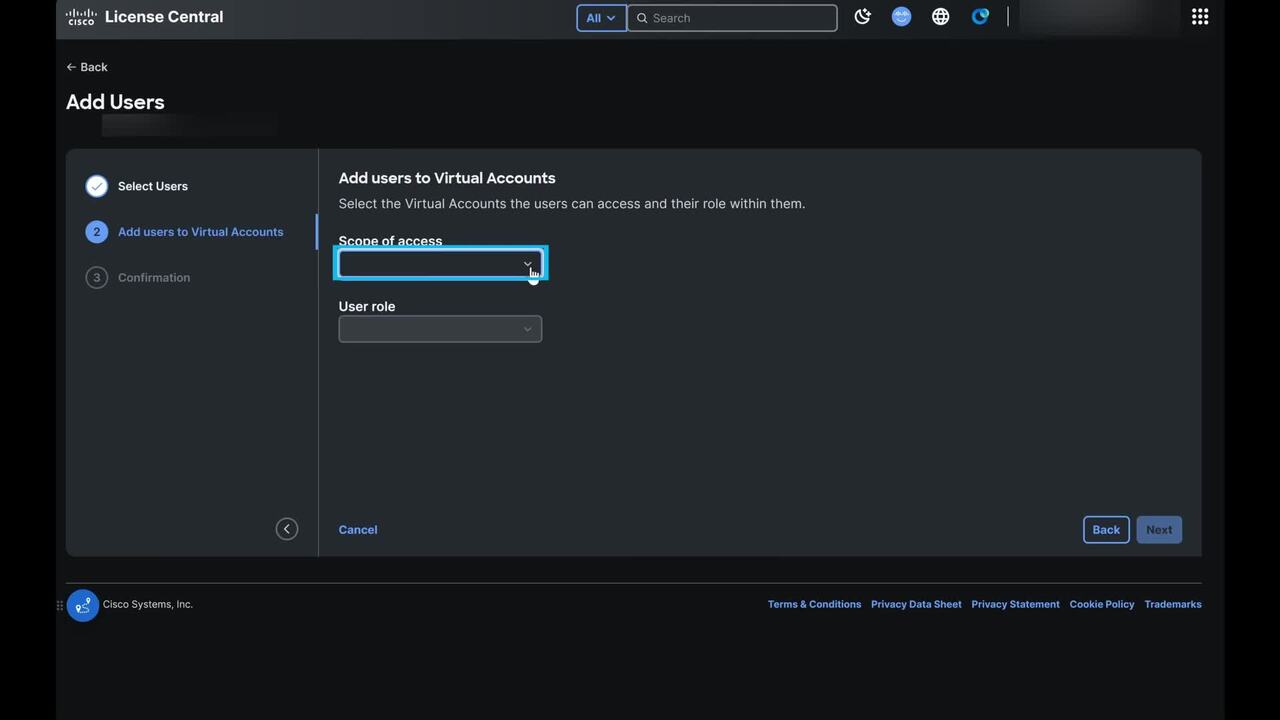Open Terms & Conditions link
This screenshot has height=720, width=1280.
[814, 604]
